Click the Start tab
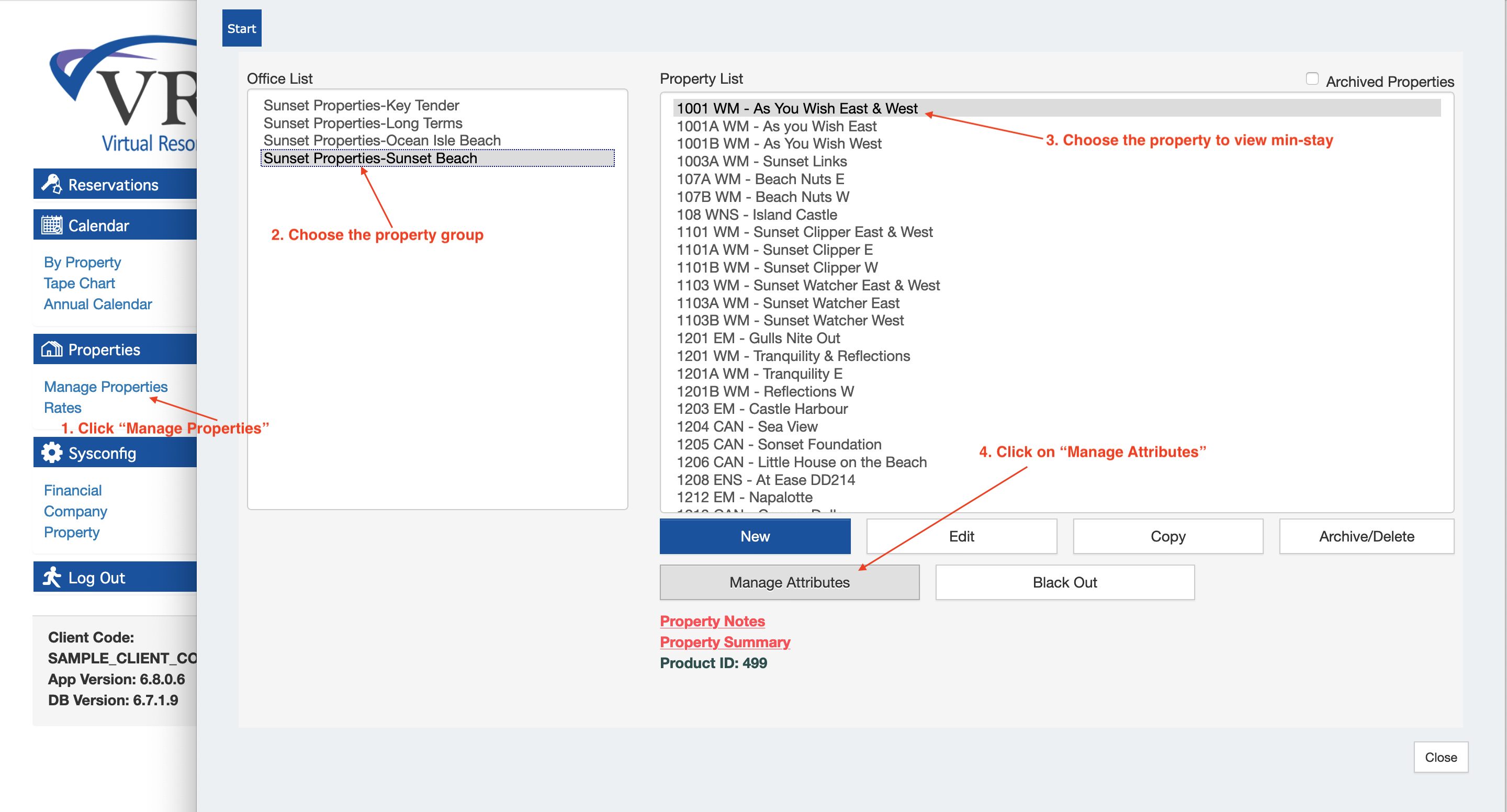This screenshot has height=812, width=1507. [x=241, y=28]
